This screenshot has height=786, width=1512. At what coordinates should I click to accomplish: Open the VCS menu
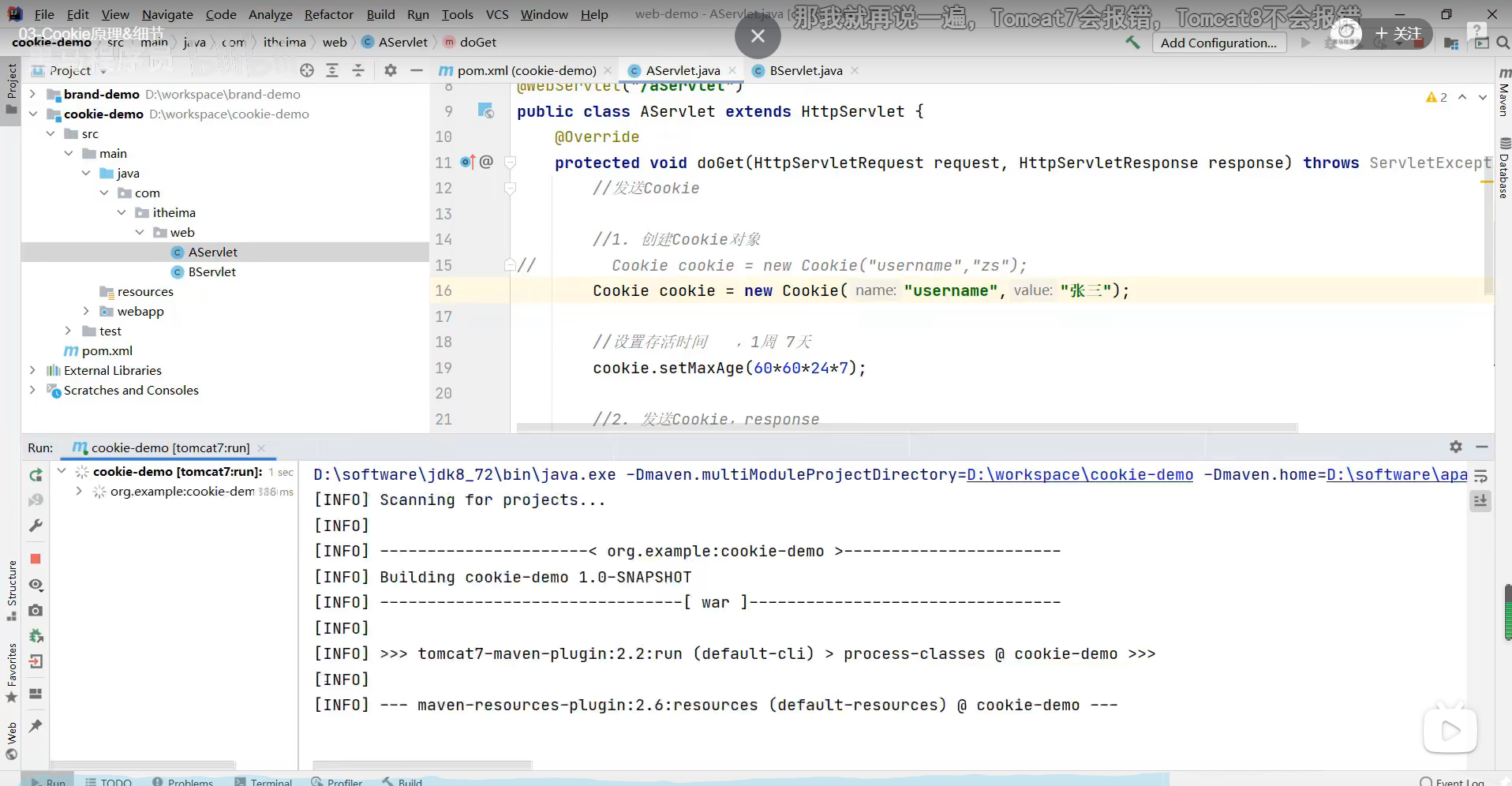coord(497,14)
